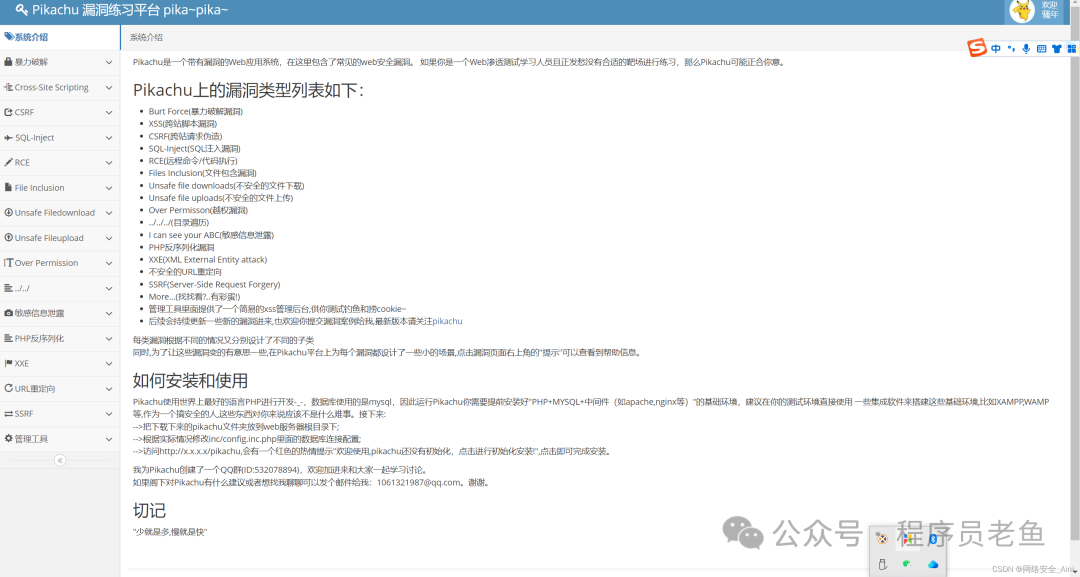Click the flag icon beside XXE

point(8,363)
